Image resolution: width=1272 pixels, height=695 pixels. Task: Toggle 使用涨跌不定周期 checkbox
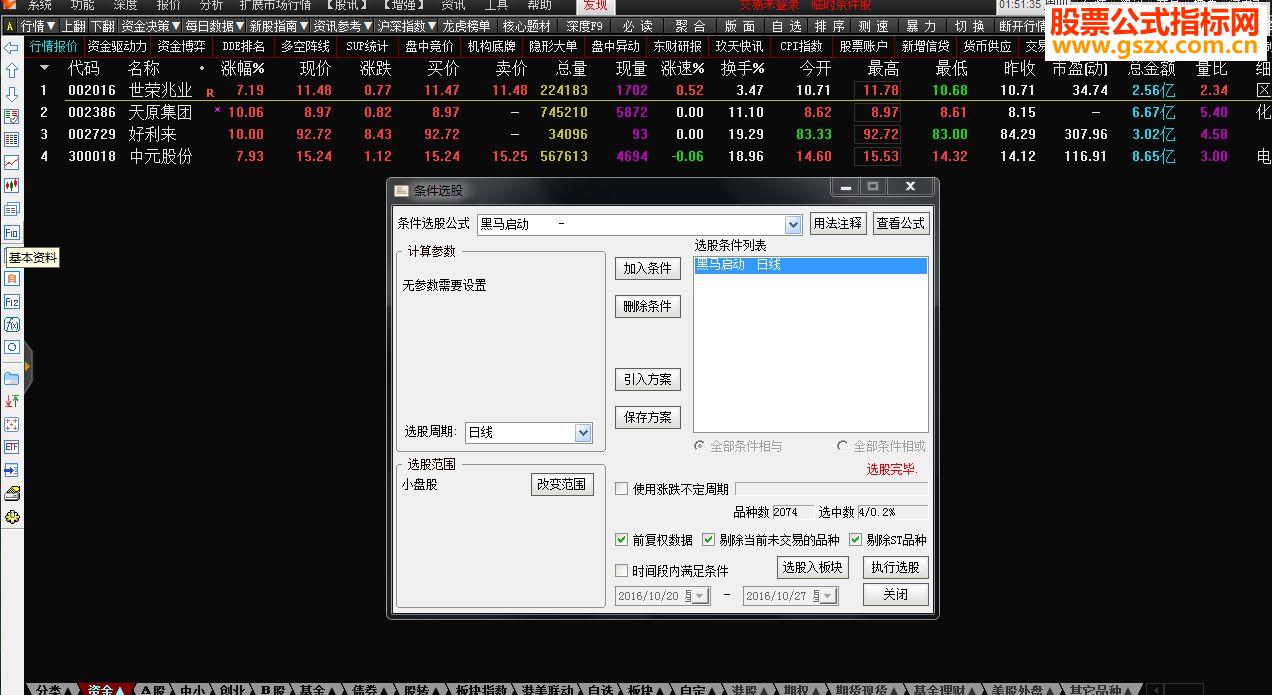click(x=622, y=489)
